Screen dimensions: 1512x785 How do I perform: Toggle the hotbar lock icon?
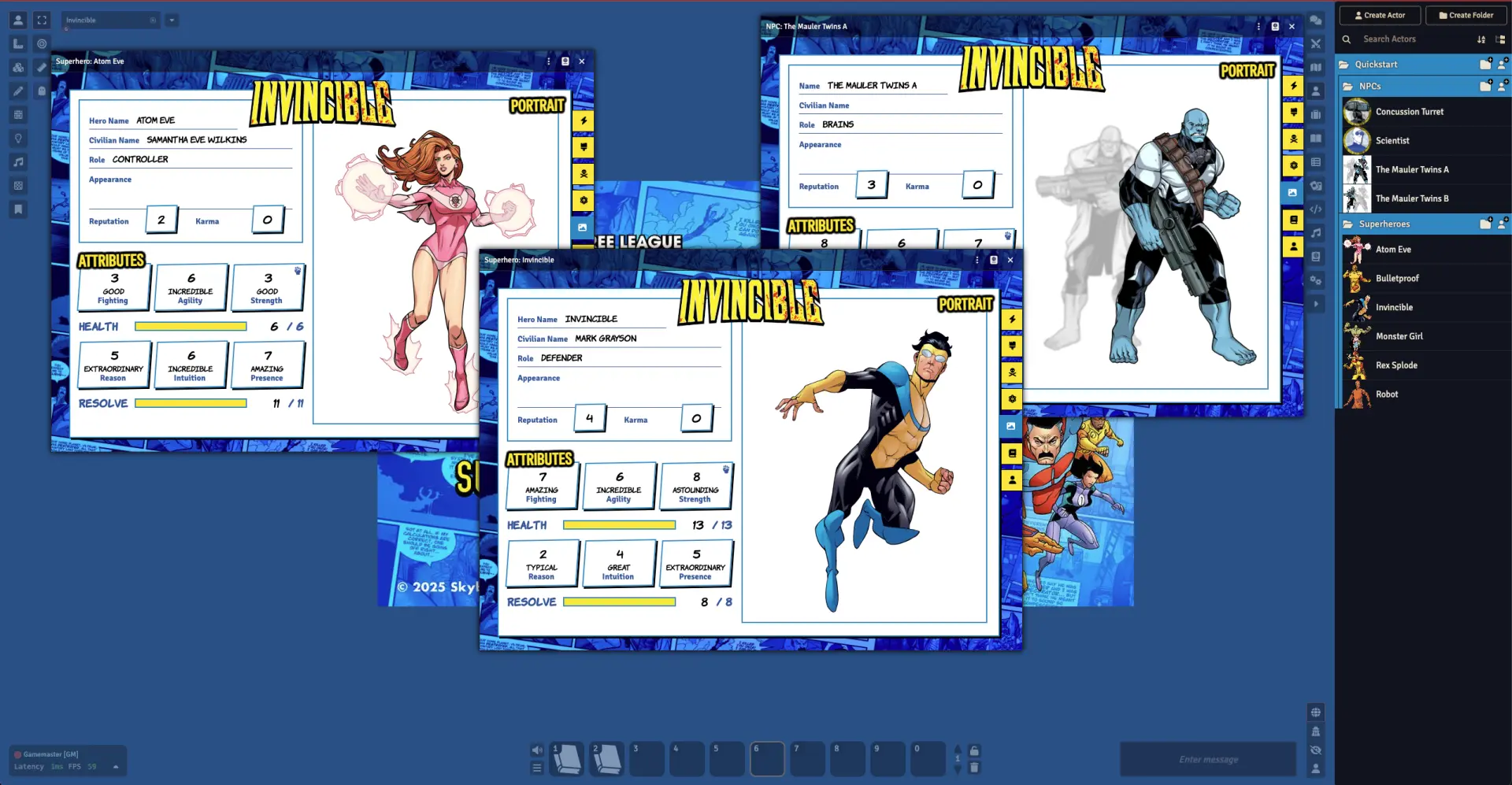974,750
